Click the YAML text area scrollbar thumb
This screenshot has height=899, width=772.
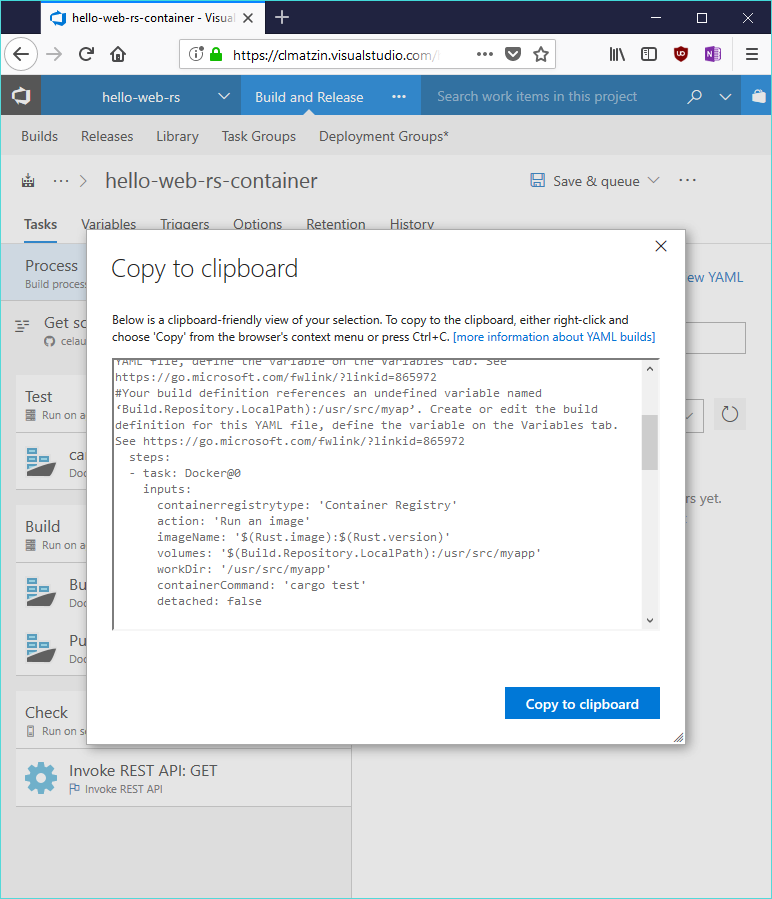tap(650, 442)
